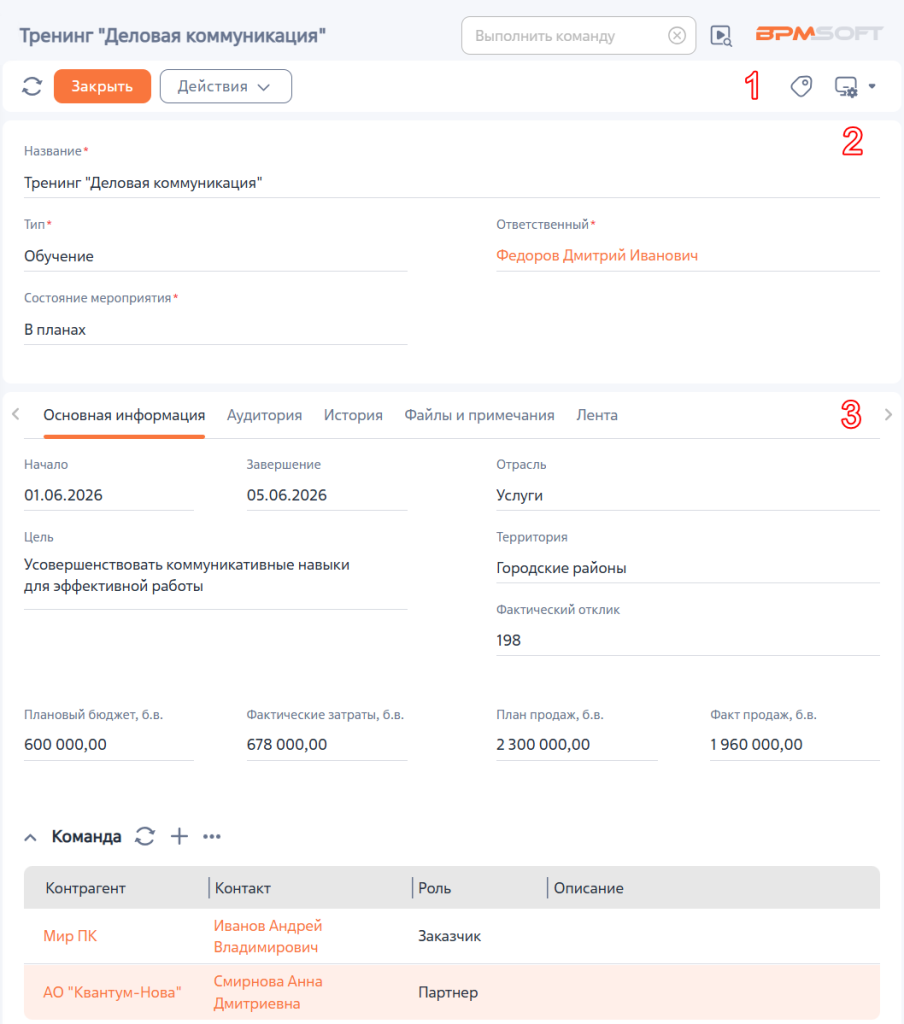
Task: Open the Команда three-dots menu
Action: (x=212, y=837)
